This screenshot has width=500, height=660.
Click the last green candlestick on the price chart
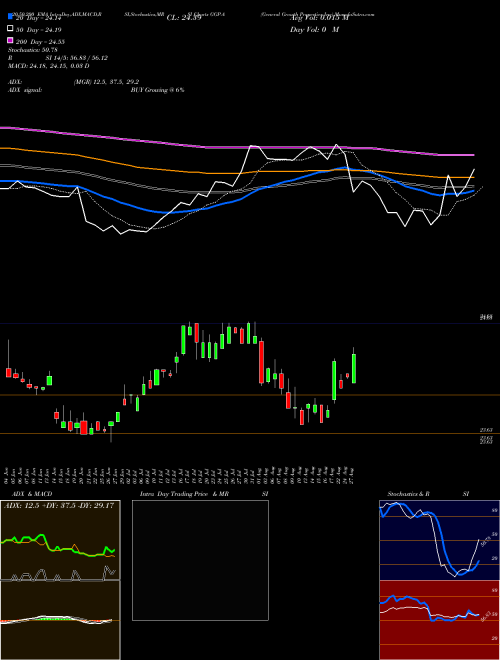(354, 368)
